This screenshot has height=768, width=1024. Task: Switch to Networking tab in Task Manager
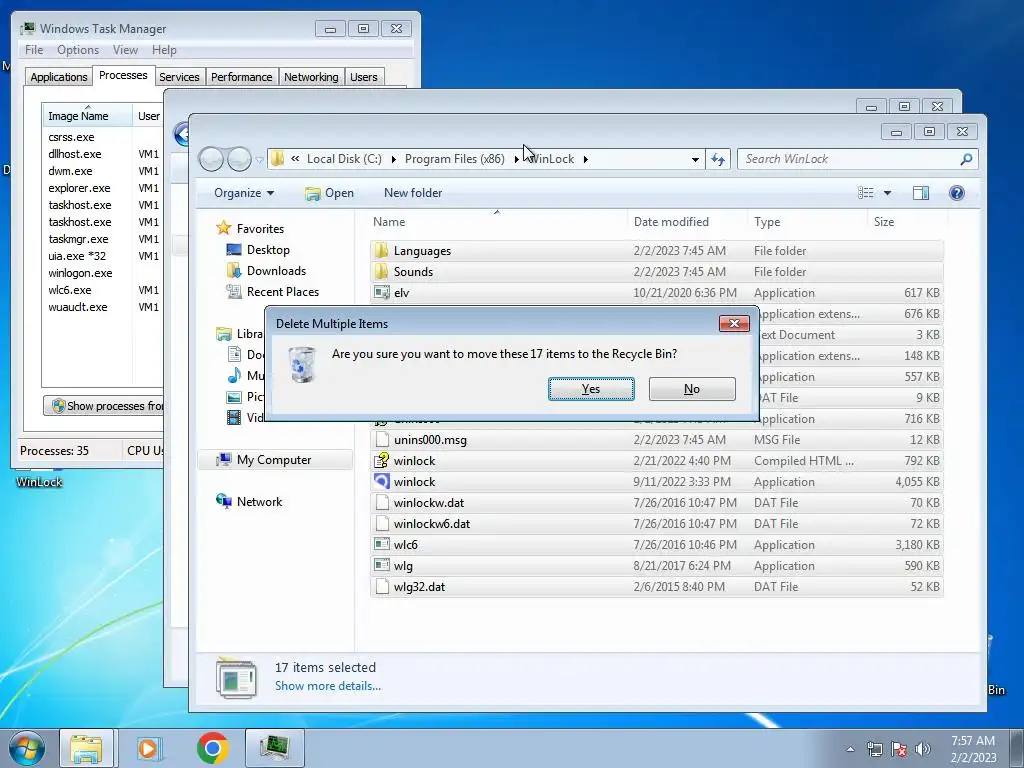[312, 77]
